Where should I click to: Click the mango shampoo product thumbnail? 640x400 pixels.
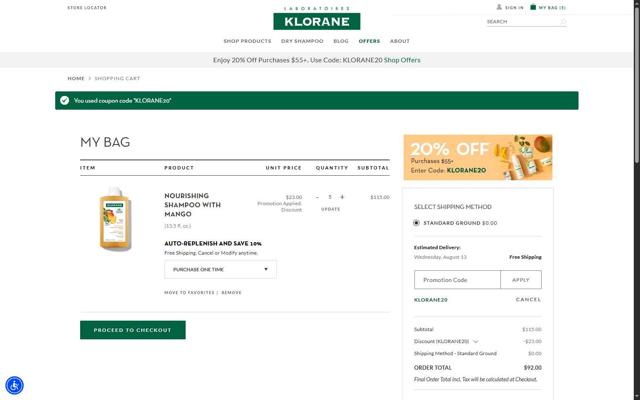click(x=115, y=219)
